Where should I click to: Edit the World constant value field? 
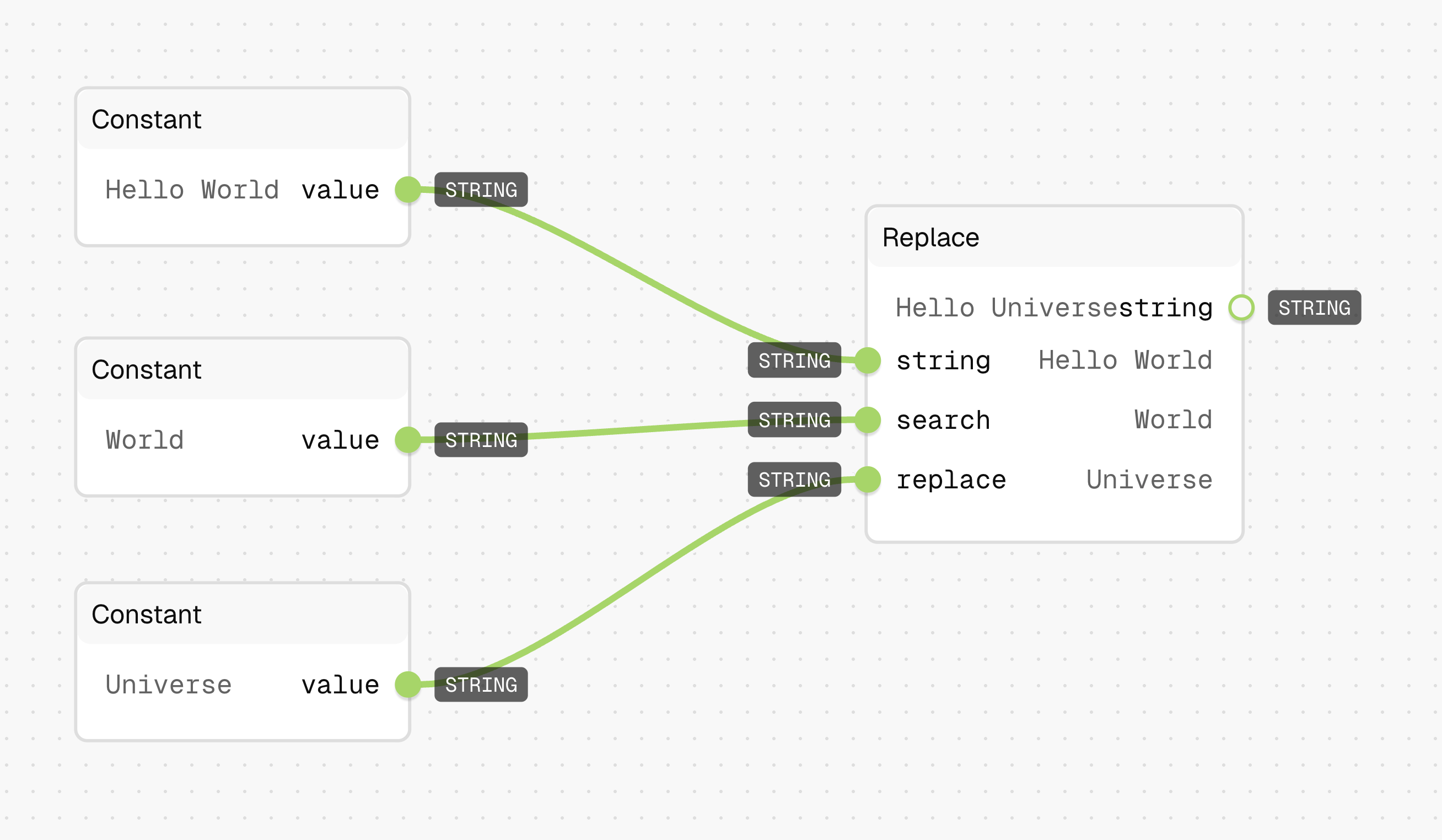(145, 440)
